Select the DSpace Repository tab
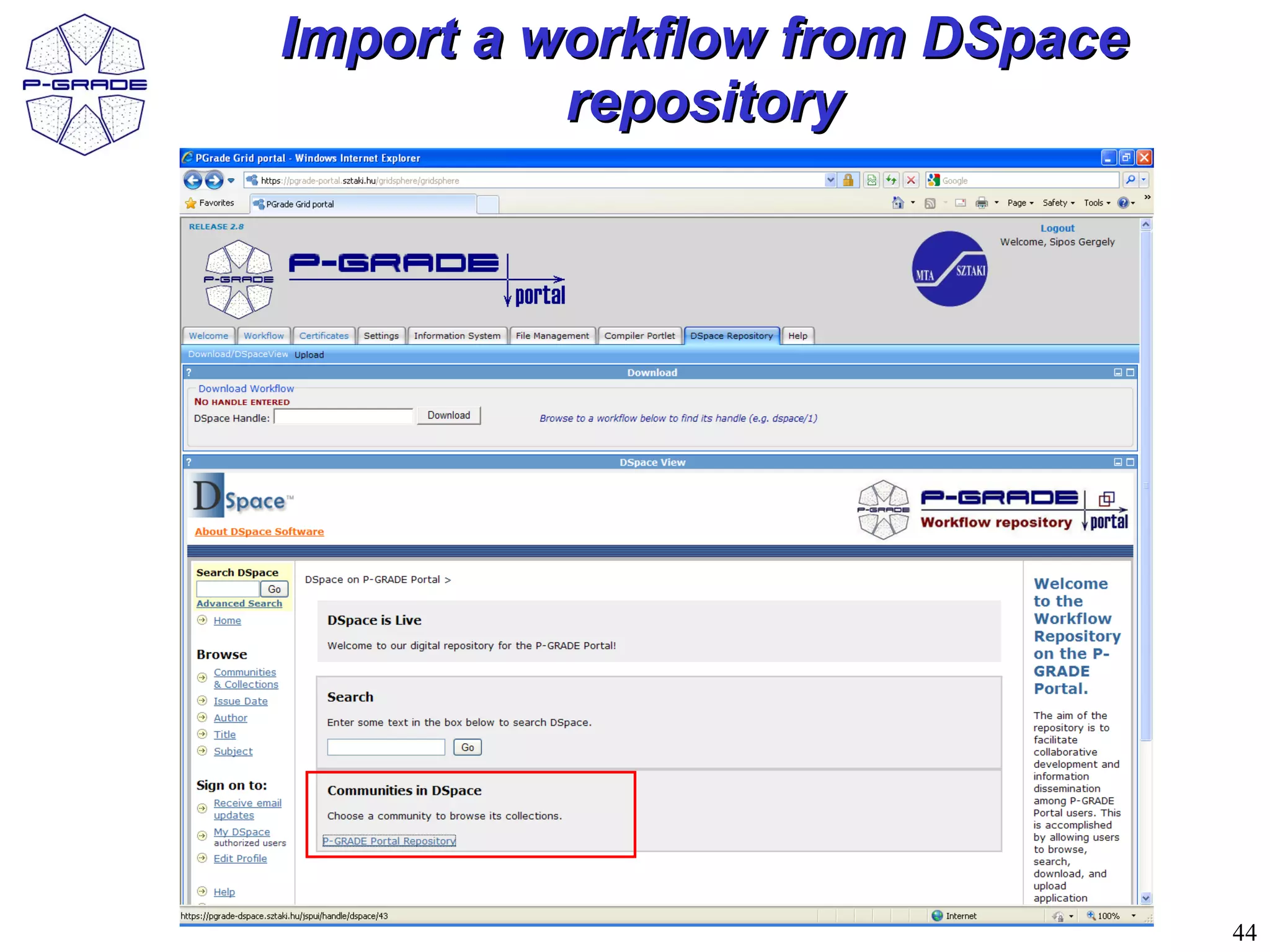1270x952 pixels. (x=732, y=335)
